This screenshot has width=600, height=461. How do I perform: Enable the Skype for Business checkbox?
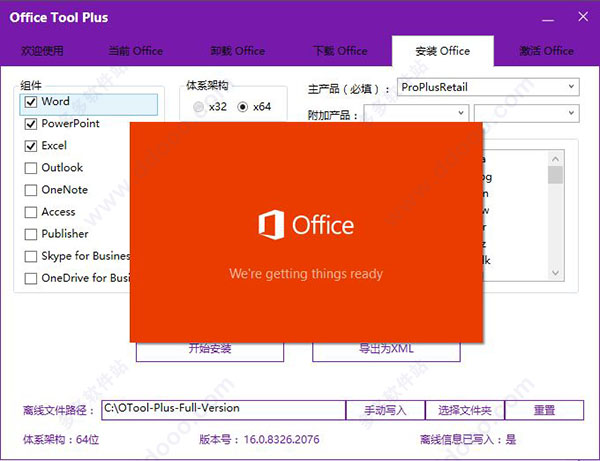pos(31,256)
